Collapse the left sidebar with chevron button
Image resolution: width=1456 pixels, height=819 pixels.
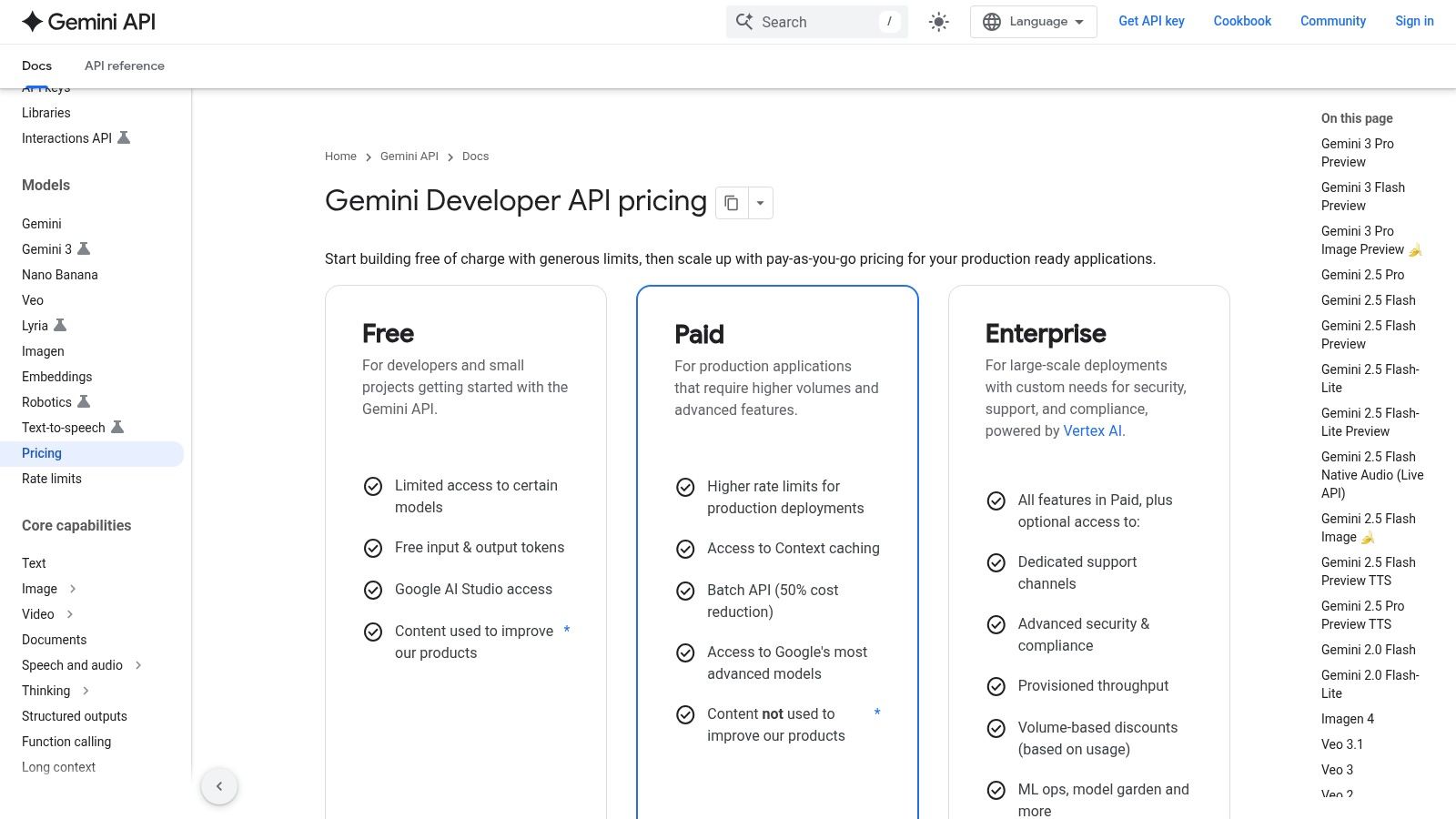pyautogui.click(x=219, y=786)
